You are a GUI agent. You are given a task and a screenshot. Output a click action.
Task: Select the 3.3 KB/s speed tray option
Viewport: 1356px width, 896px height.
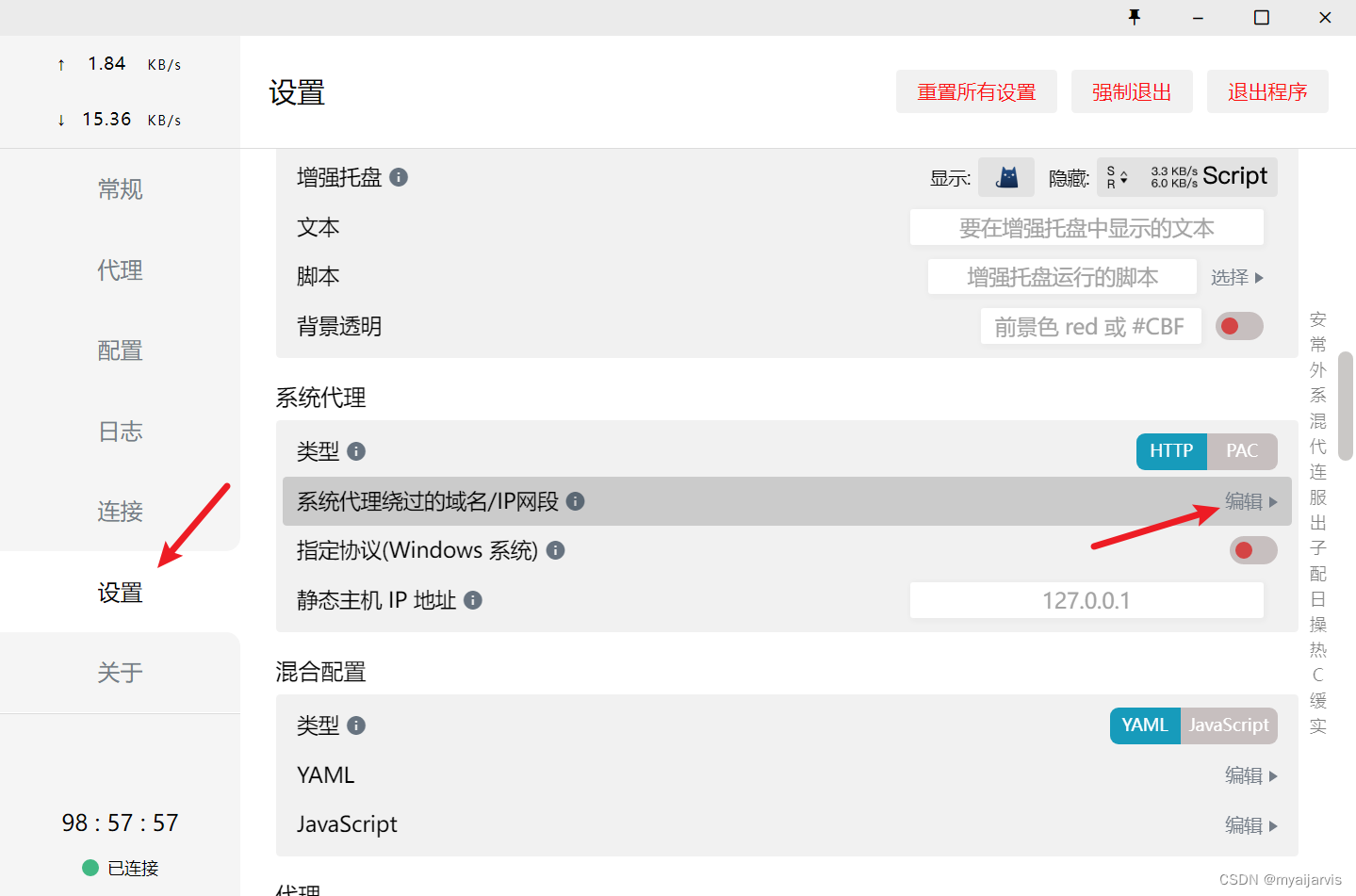(1173, 177)
